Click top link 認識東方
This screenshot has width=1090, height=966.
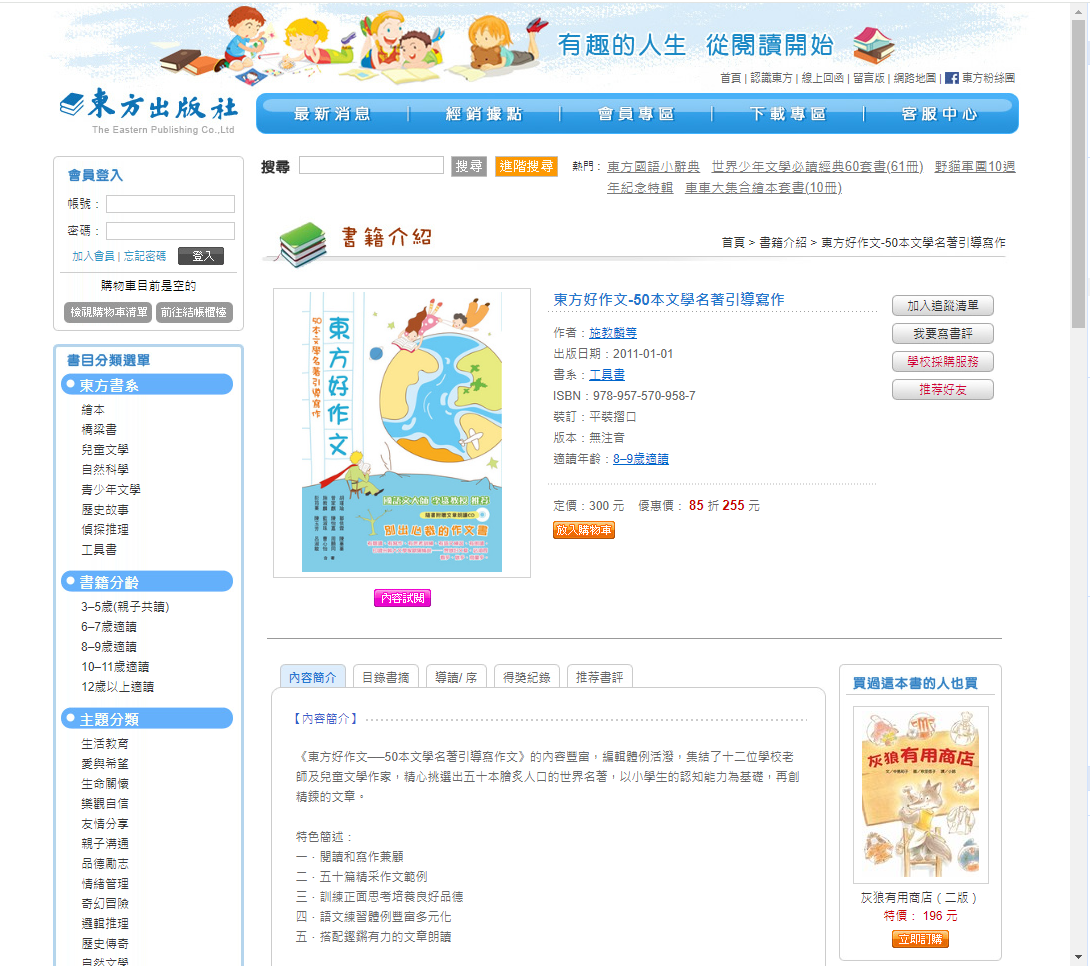click(x=771, y=78)
